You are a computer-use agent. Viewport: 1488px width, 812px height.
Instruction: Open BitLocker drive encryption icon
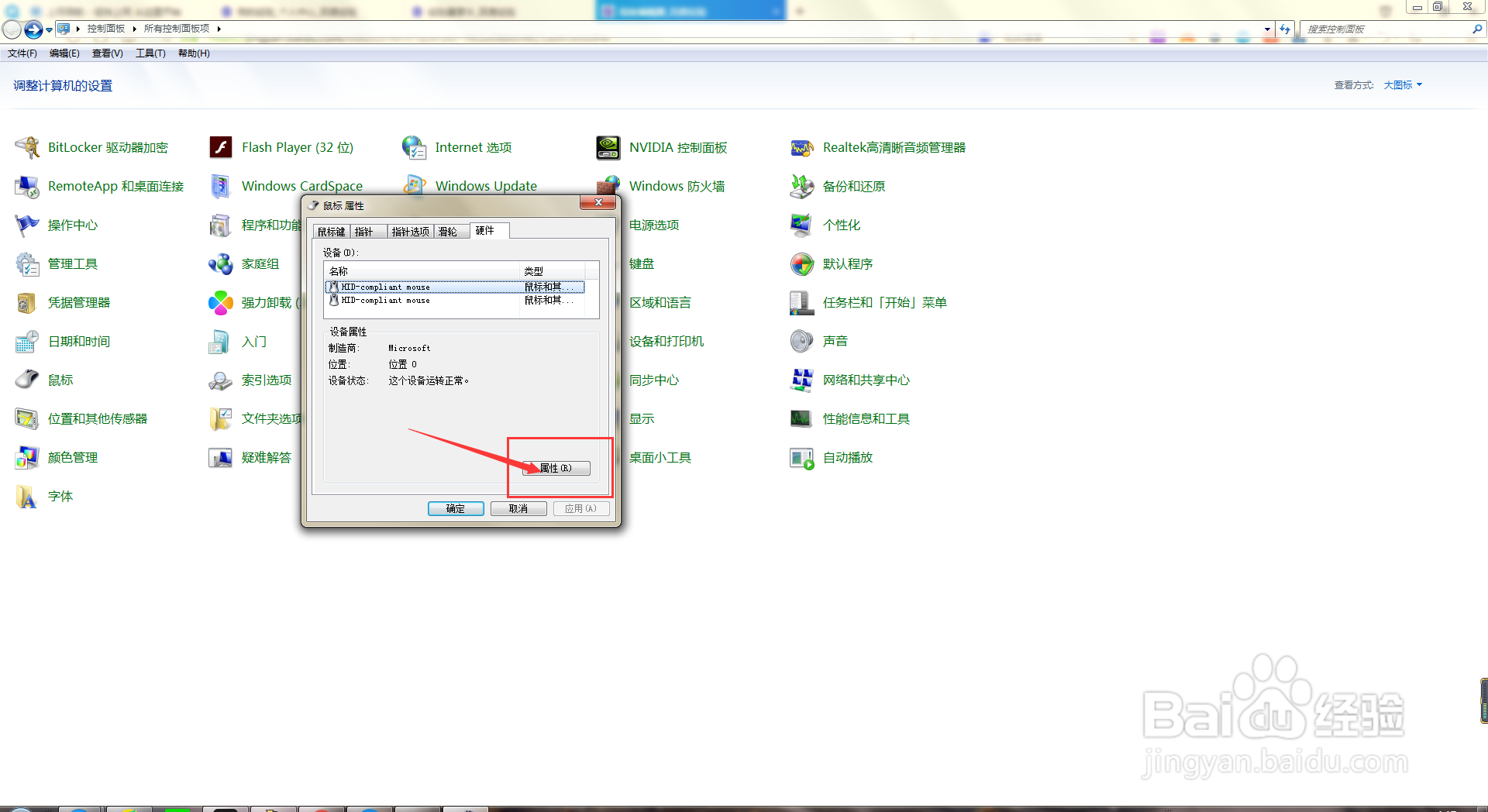(27, 147)
